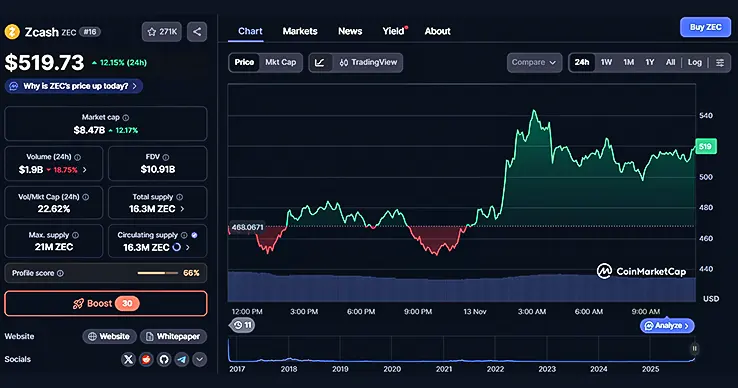The image size is (738, 388).
Task: Expand more social links chevron
Action: coord(200,360)
